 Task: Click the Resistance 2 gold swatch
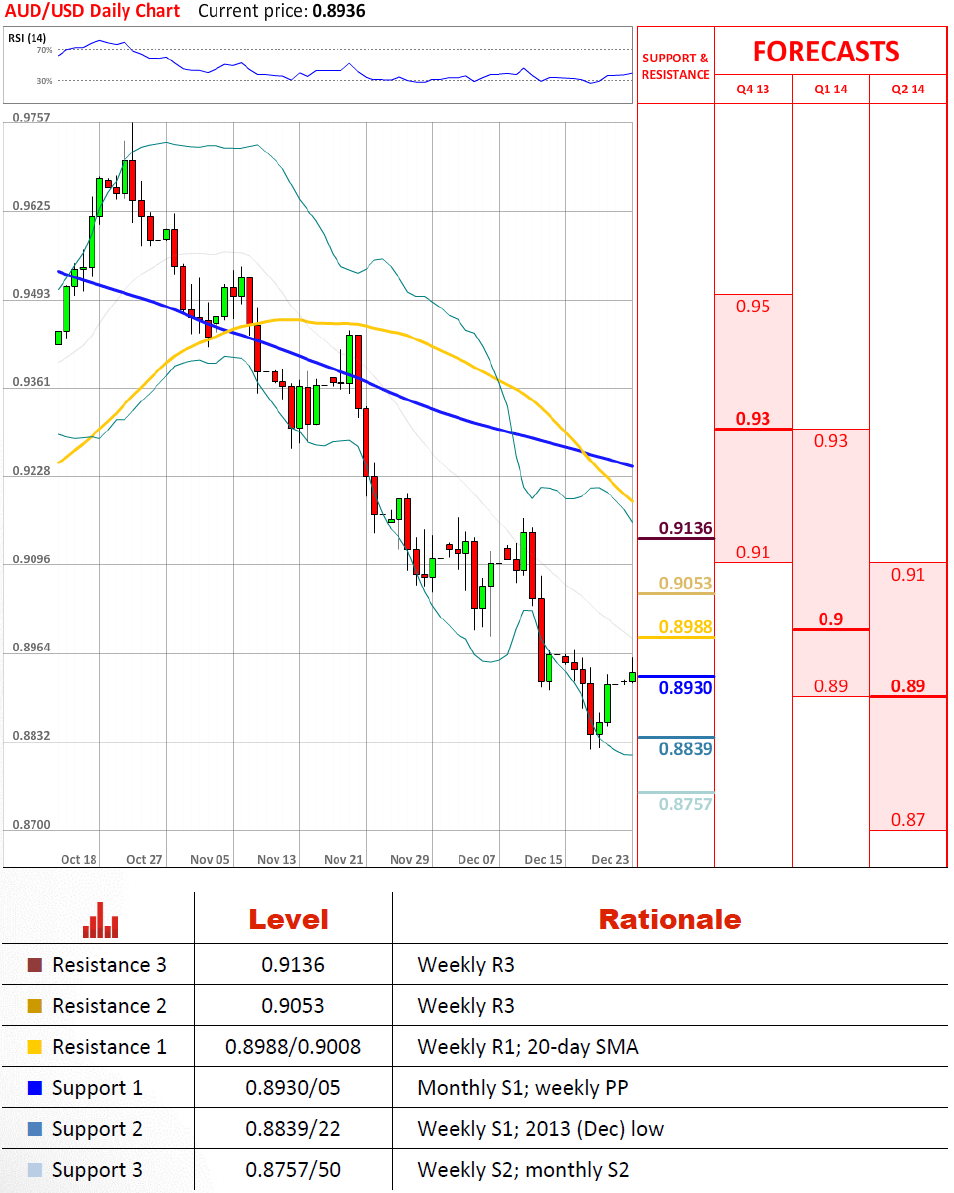35,1006
